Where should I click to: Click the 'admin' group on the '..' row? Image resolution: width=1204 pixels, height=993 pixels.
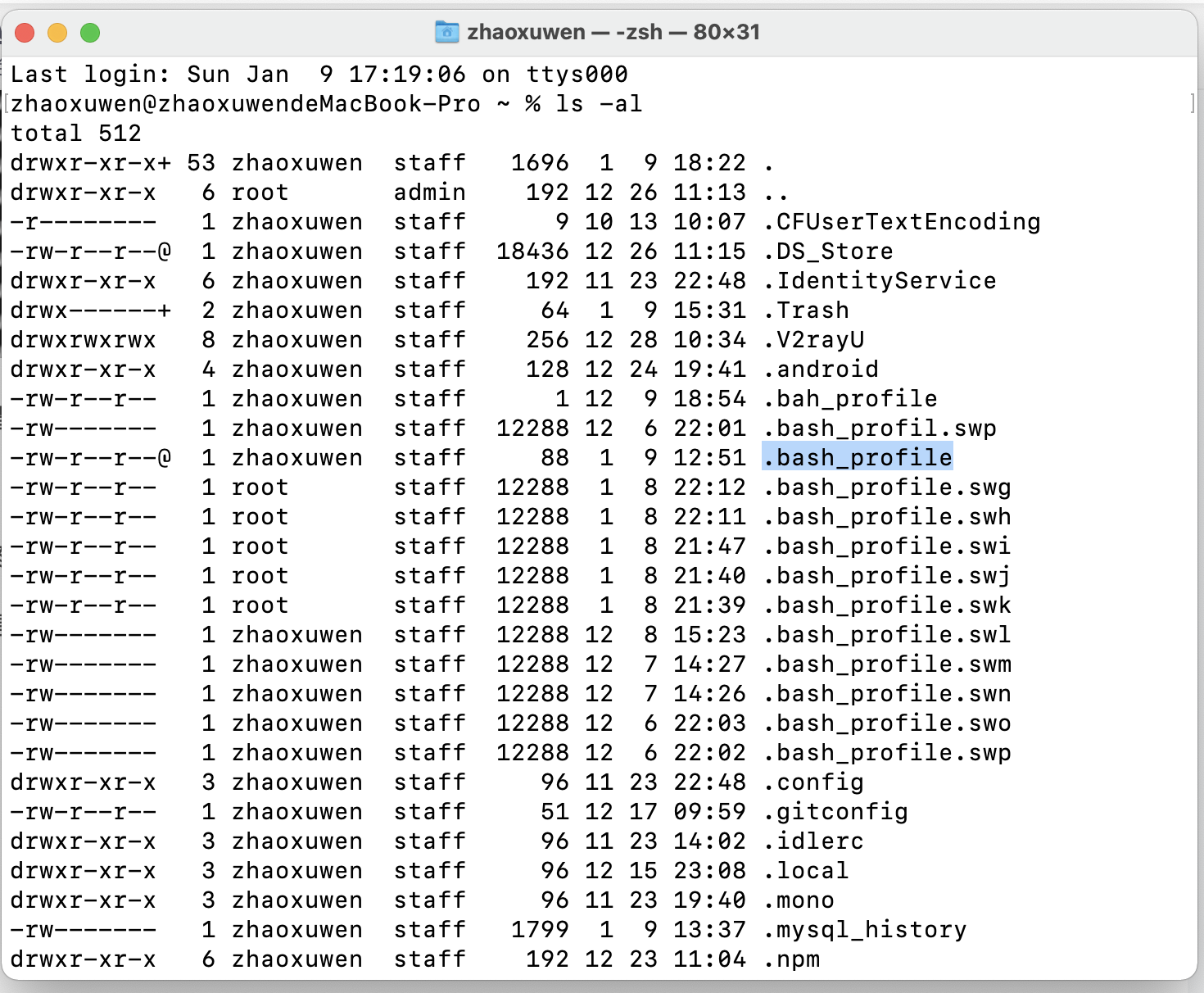point(429,192)
